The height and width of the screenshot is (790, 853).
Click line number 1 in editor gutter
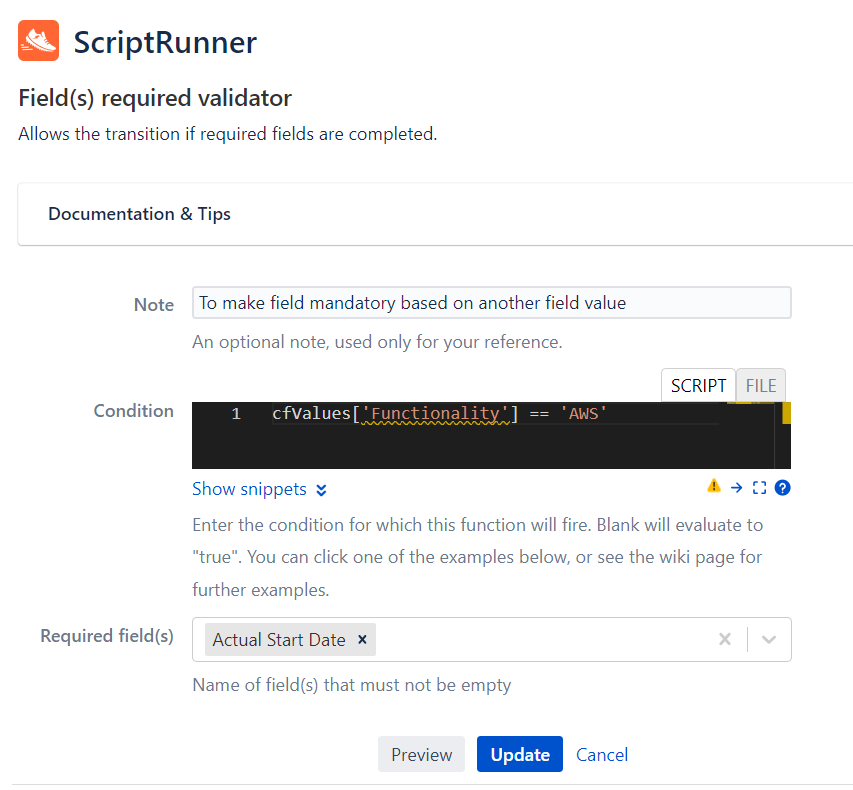(236, 414)
